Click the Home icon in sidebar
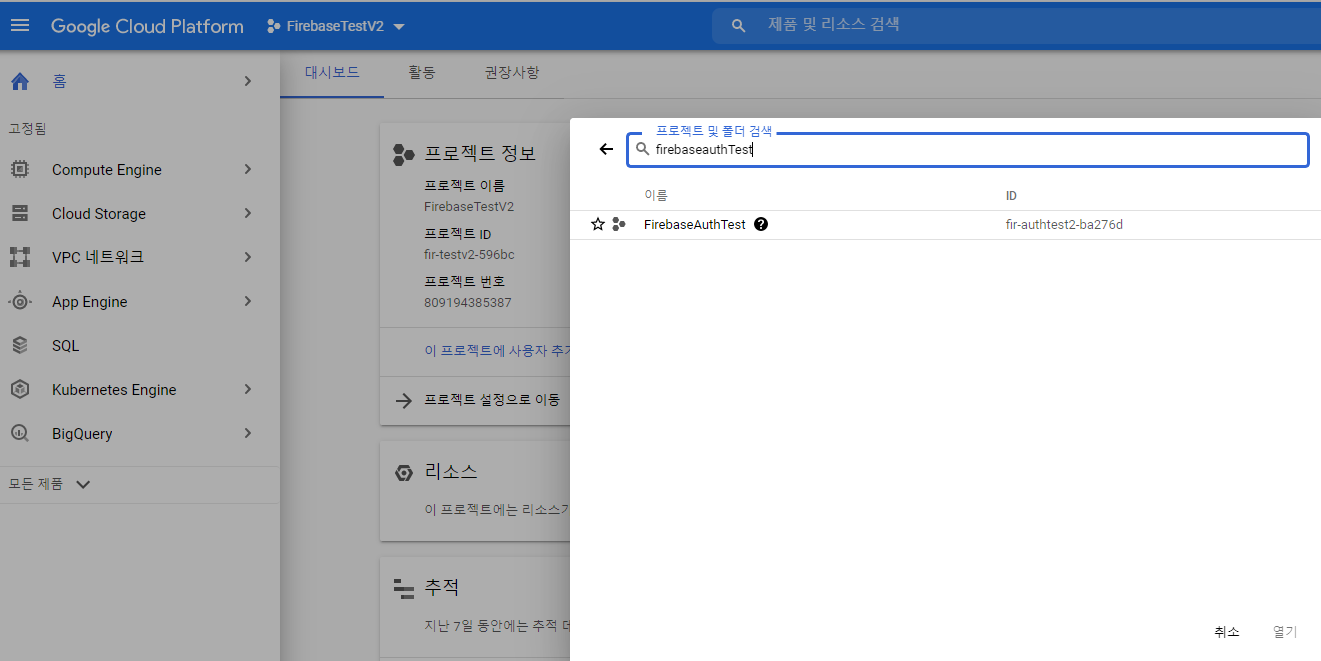The image size is (1321, 661). click(x=20, y=81)
